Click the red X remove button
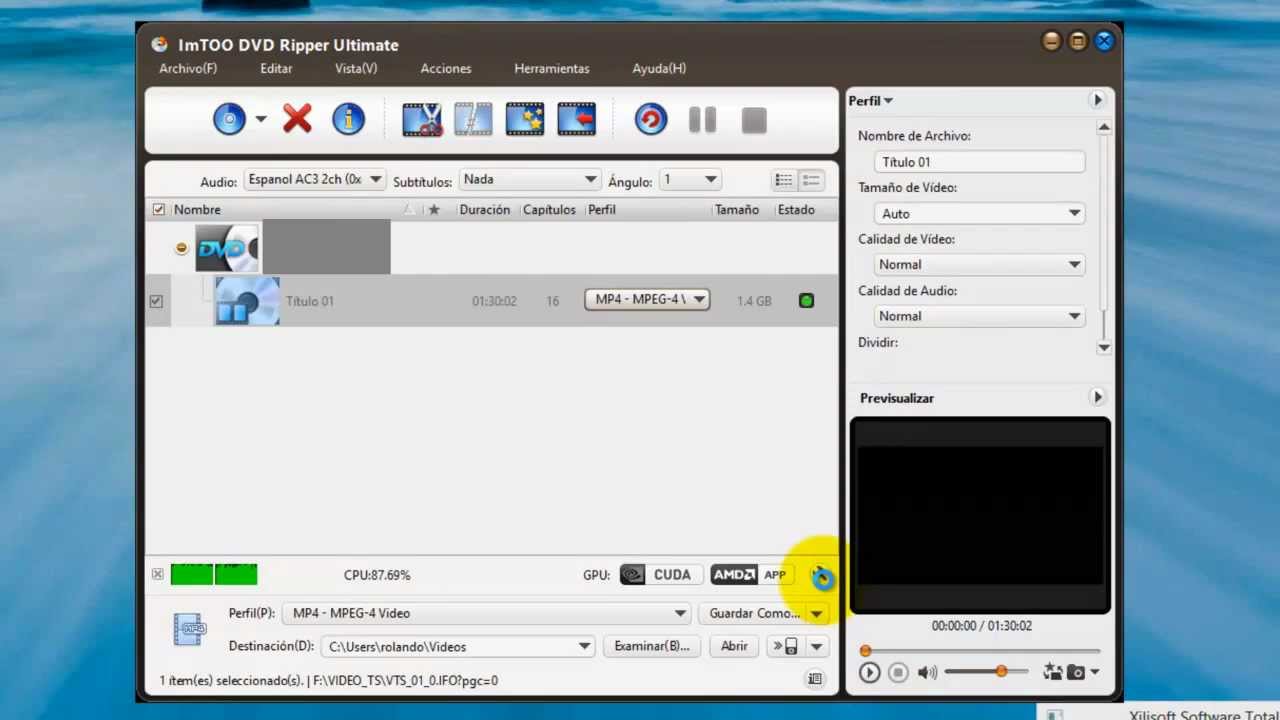This screenshot has width=1280, height=720. pos(297,119)
